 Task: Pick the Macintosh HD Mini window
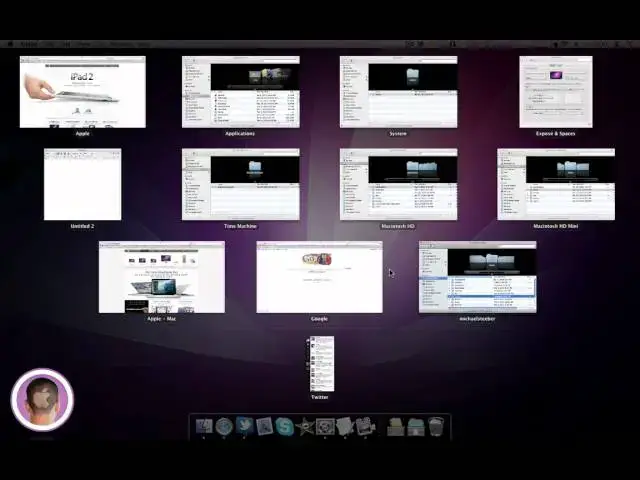pos(556,184)
